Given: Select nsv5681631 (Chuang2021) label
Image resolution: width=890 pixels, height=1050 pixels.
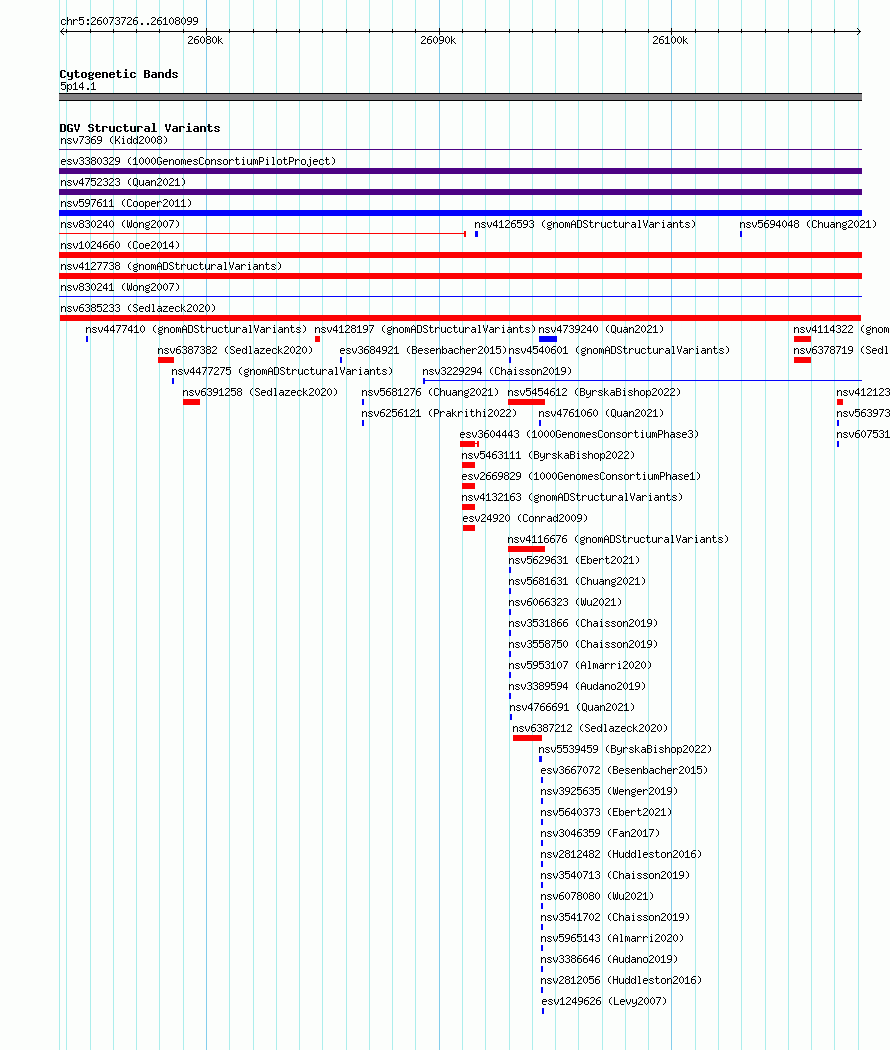Looking at the screenshot, I should pos(577,582).
